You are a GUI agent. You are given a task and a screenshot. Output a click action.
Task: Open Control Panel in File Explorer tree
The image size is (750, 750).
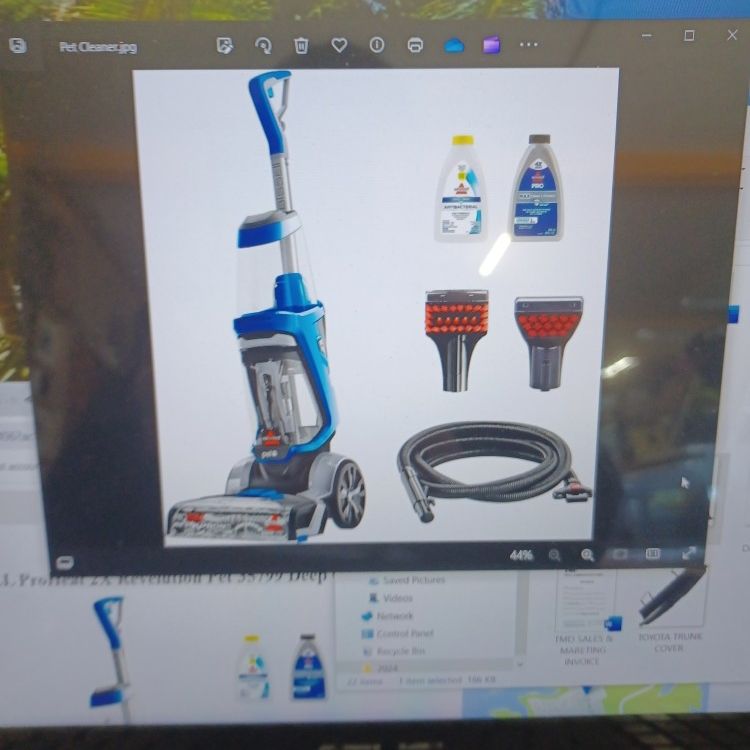coord(397,634)
